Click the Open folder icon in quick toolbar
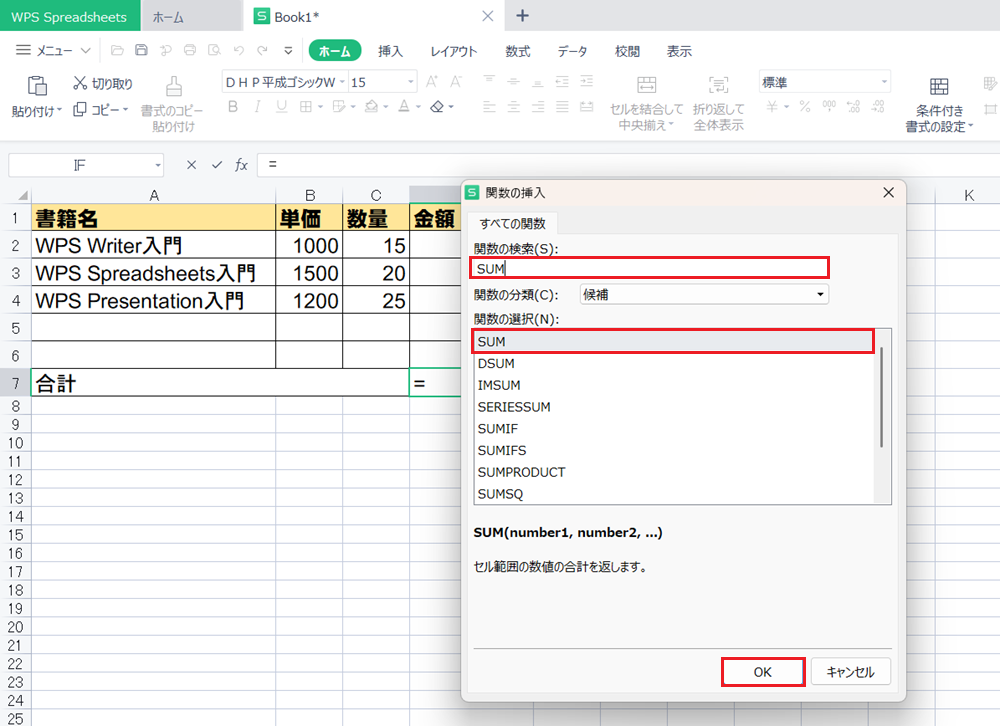The height and width of the screenshot is (726, 1000). coord(117,50)
